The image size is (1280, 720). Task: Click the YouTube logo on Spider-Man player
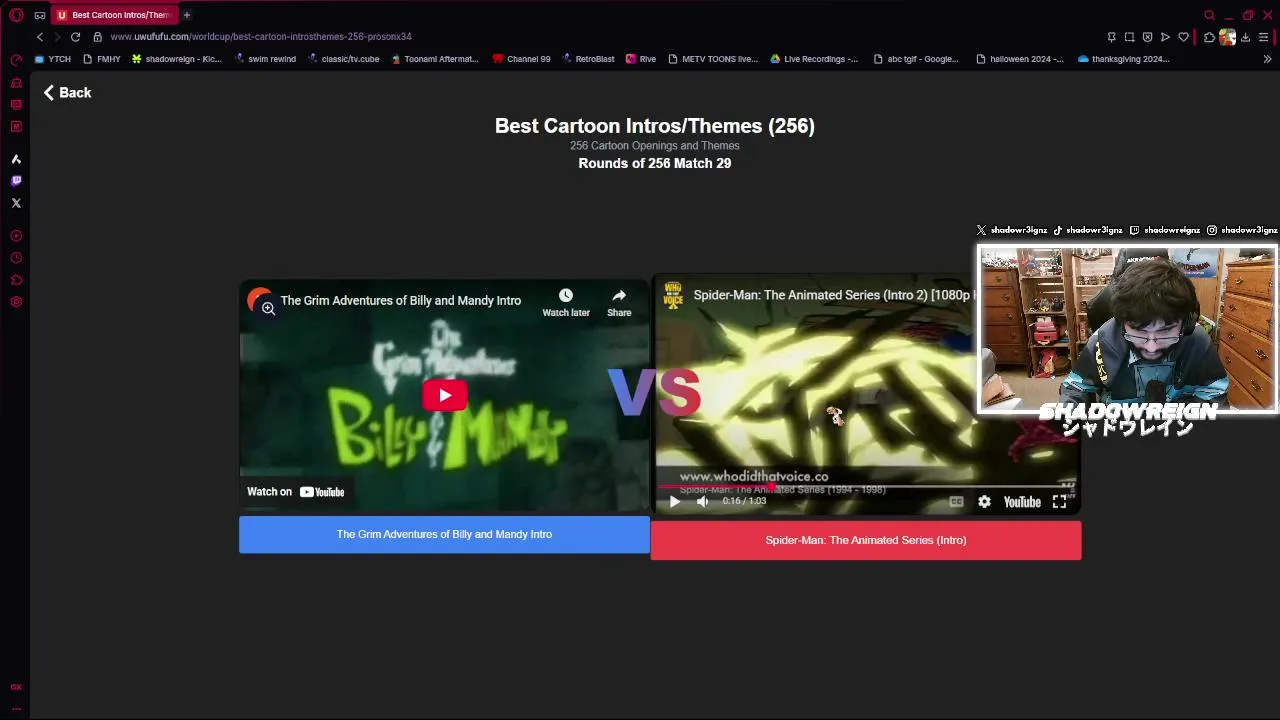(x=1022, y=502)
